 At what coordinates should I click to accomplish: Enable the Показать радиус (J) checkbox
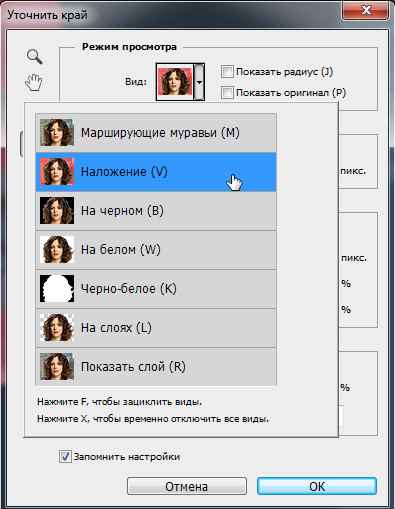click(227, 72)
